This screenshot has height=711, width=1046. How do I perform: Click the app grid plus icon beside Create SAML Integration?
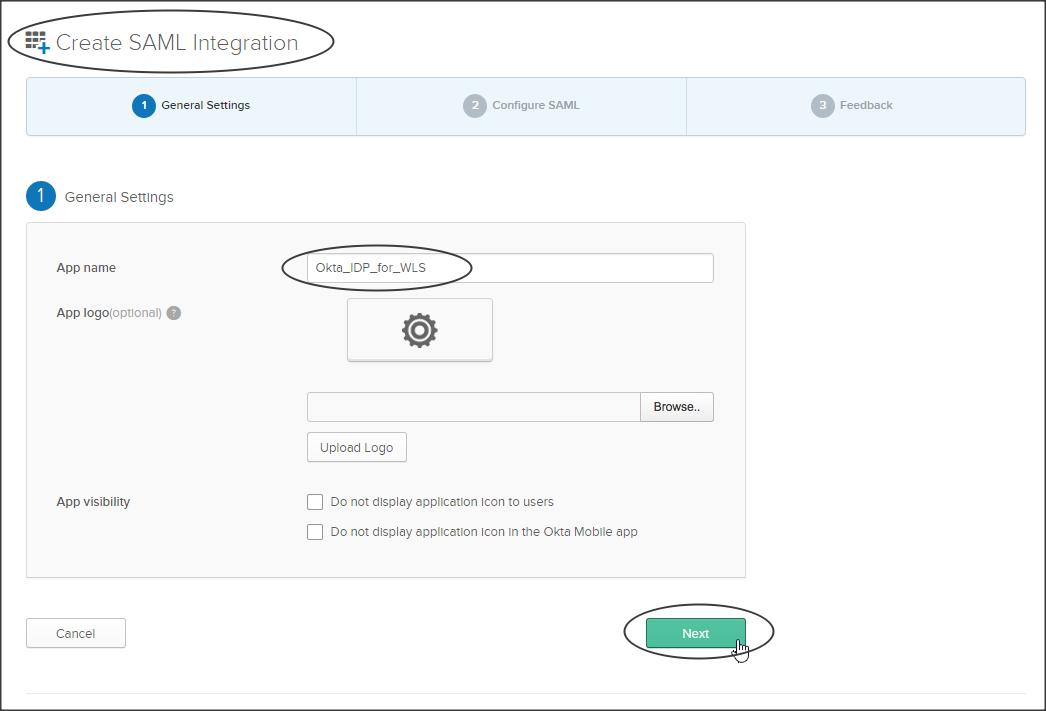click(x=37, y=42)
